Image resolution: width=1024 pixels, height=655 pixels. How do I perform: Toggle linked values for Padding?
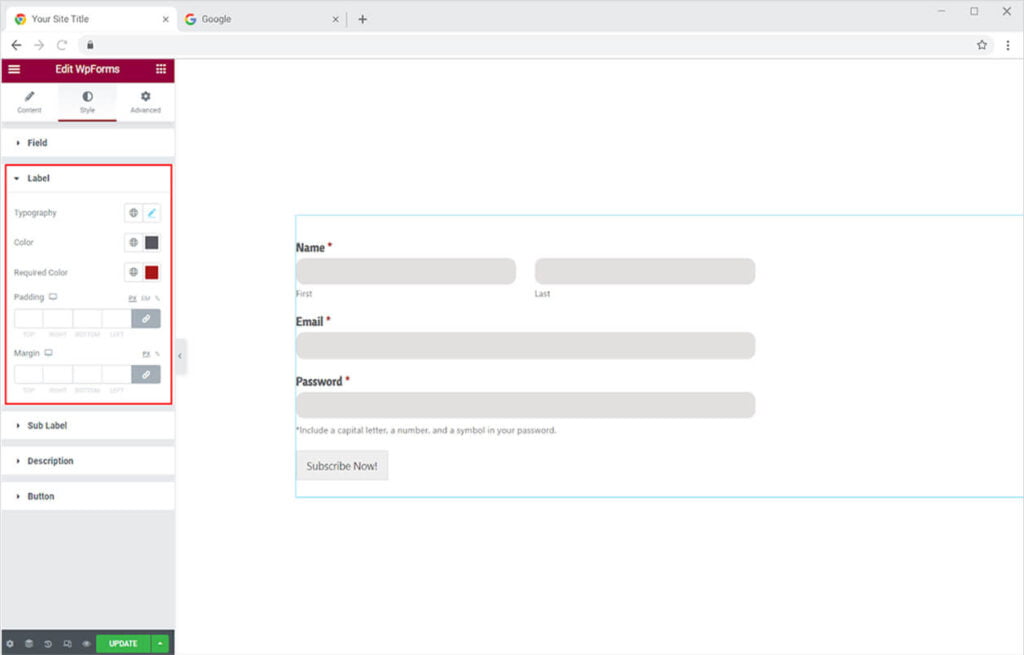pos(146,319)
